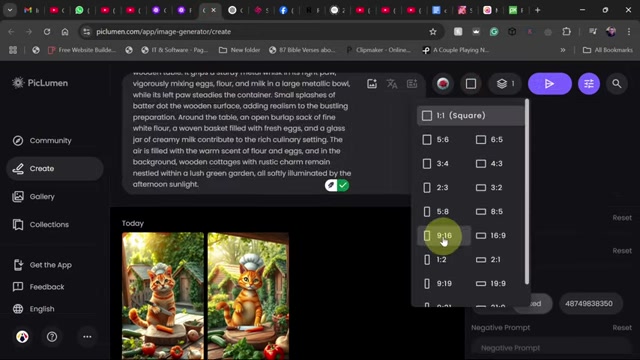Image resolution: width=640 pixels, height=360 pixels.
Task: Click the prompt templates icon beside translate
Action: tap(412, 84)
